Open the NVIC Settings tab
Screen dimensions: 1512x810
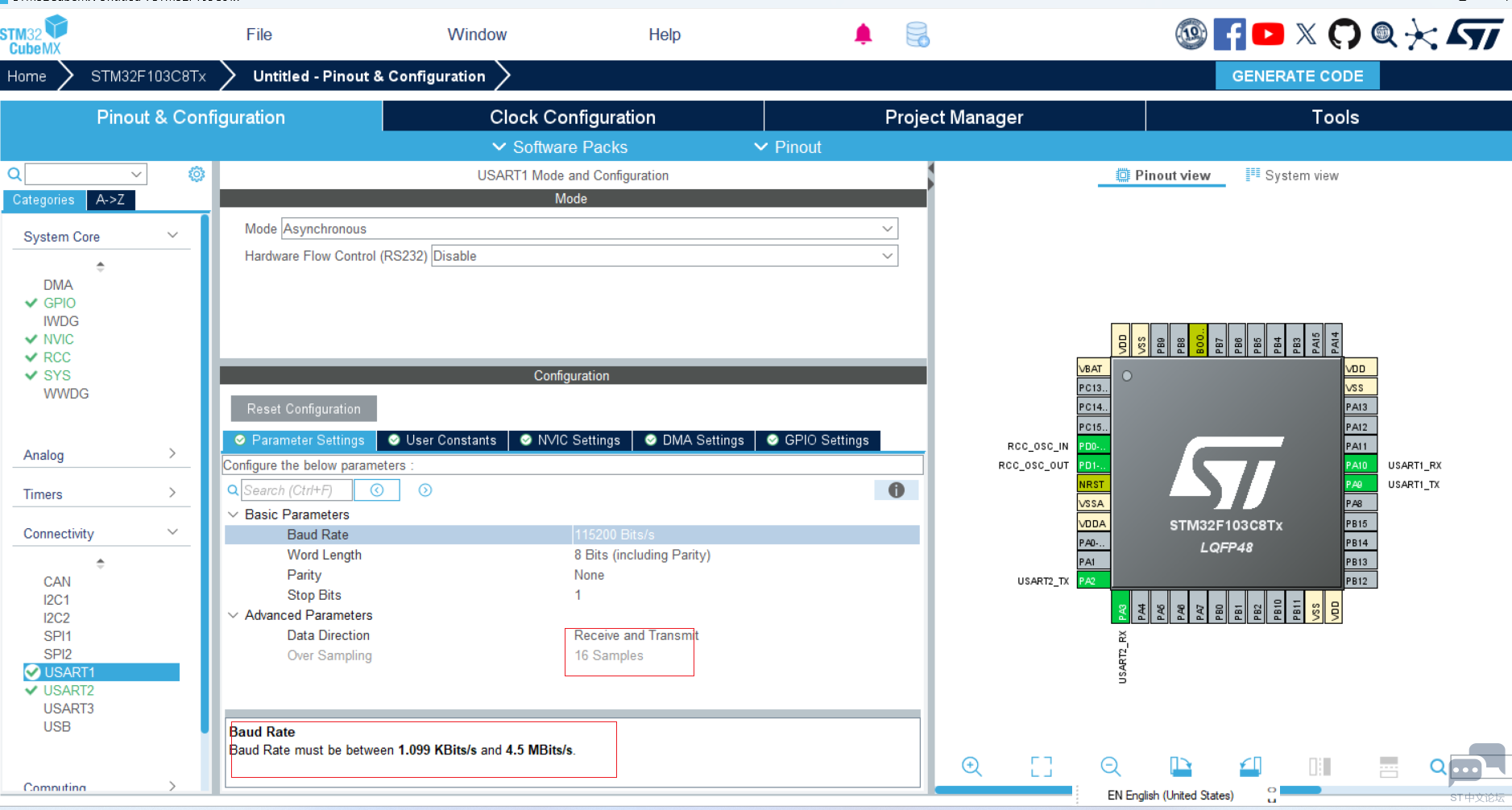[x=570, y=440]
